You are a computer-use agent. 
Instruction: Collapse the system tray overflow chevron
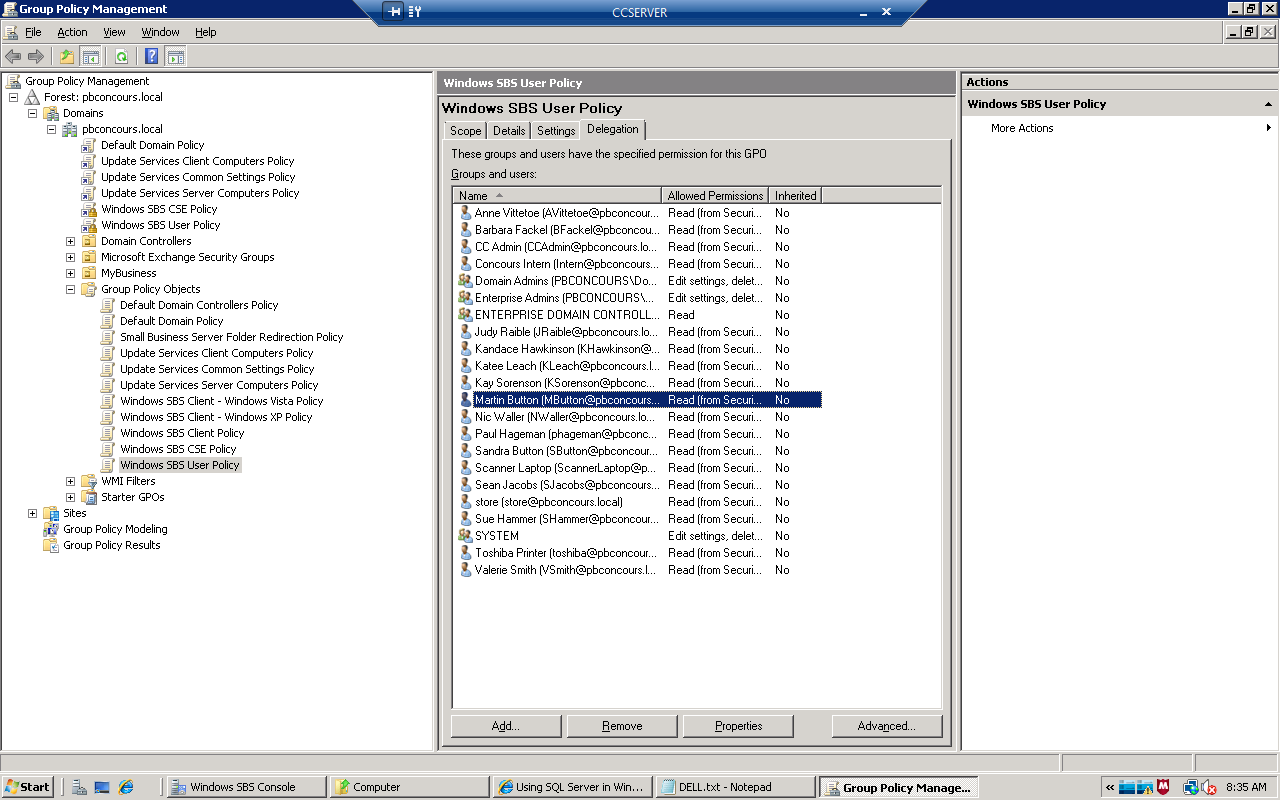[1110, 787]
